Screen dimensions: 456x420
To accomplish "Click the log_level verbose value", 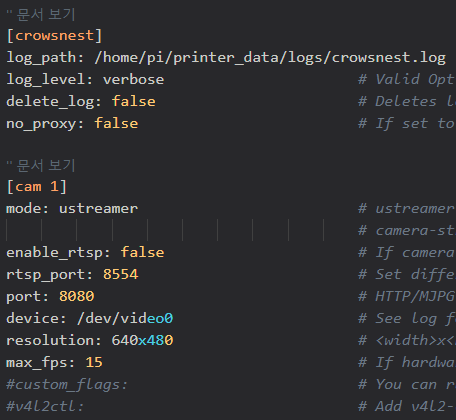I will [133, 80].
